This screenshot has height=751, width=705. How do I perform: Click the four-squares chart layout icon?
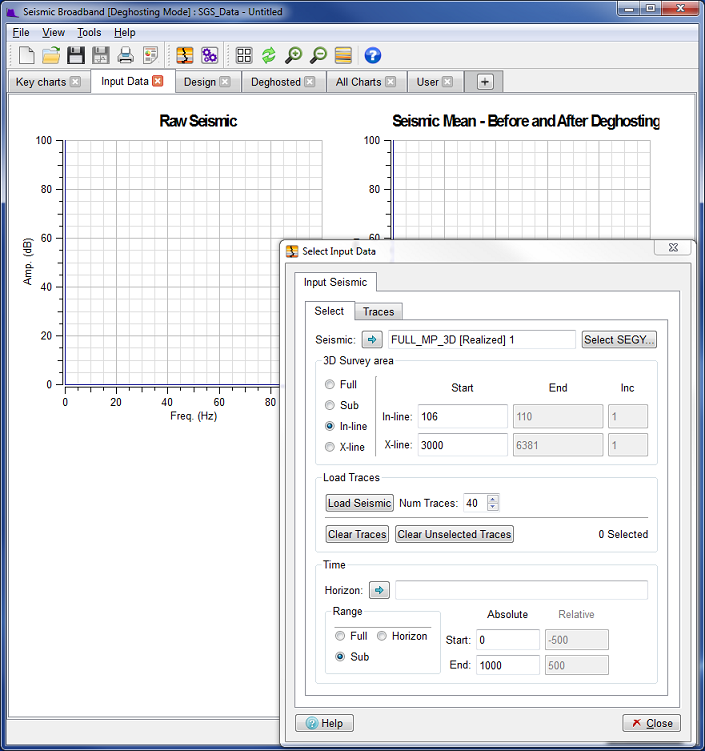[244, 55]
